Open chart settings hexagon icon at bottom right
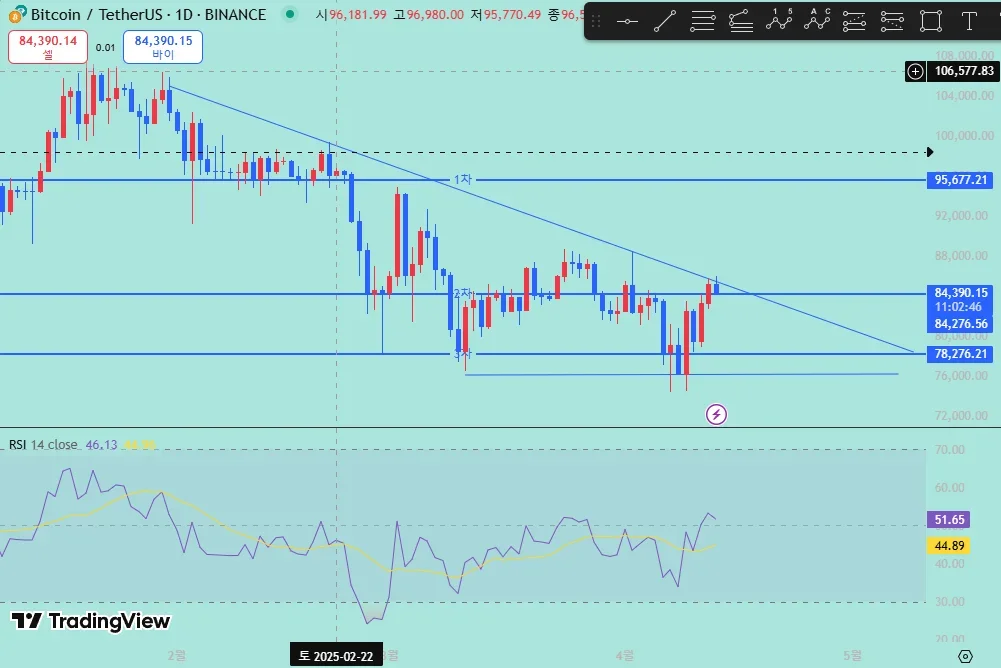Screen dimensions: 1001x668 coord(965,656)
